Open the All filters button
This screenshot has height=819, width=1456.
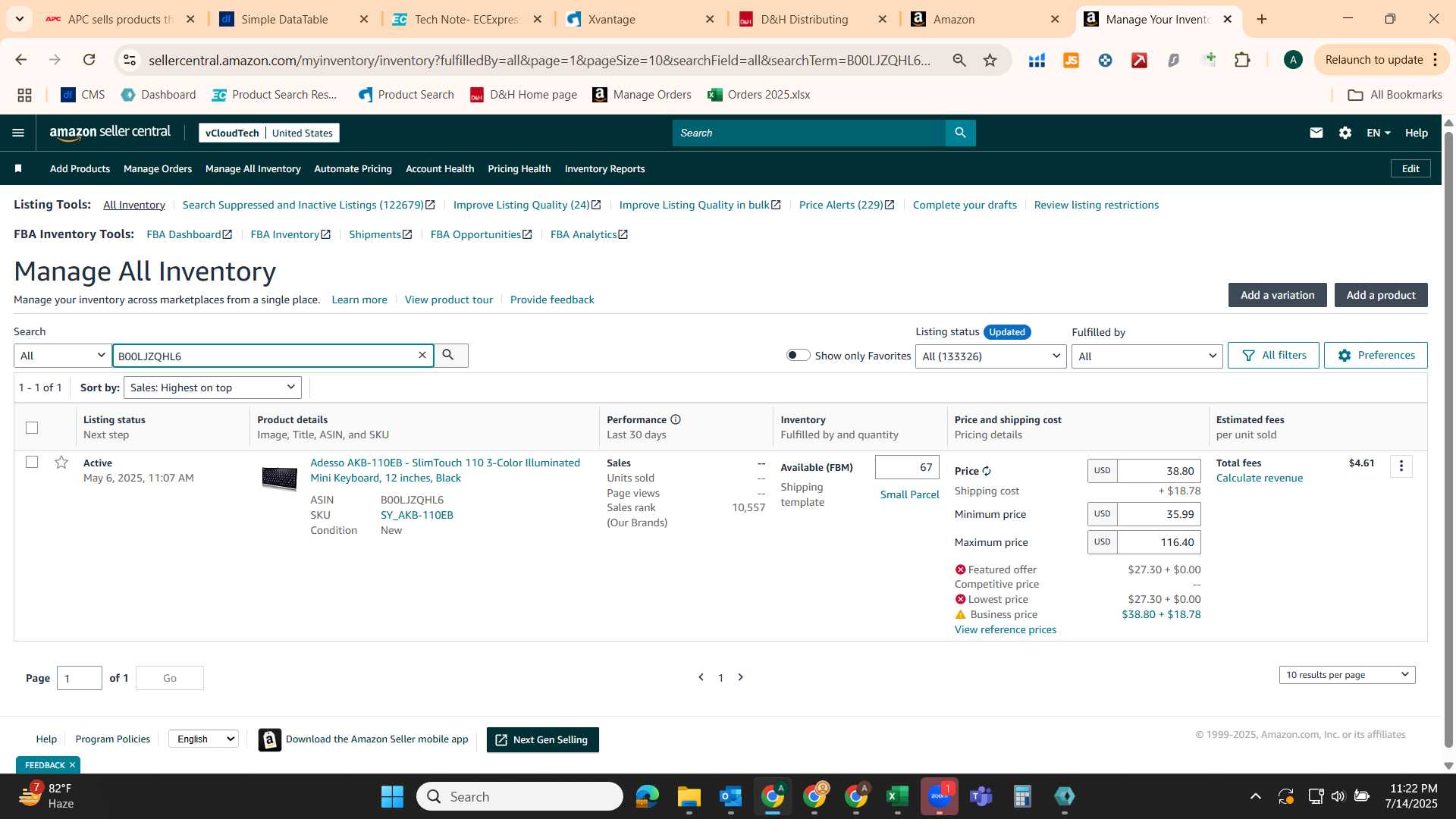1273,355
